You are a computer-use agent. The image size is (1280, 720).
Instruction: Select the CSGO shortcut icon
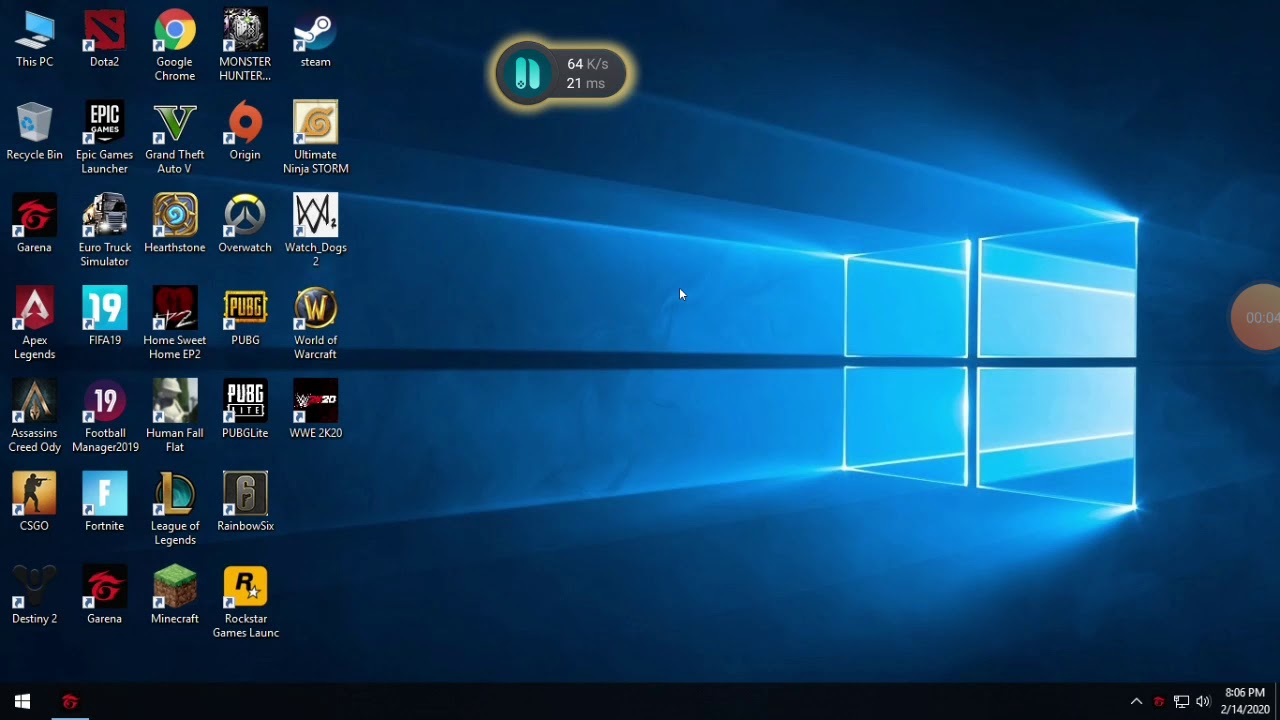pos(34,504)
